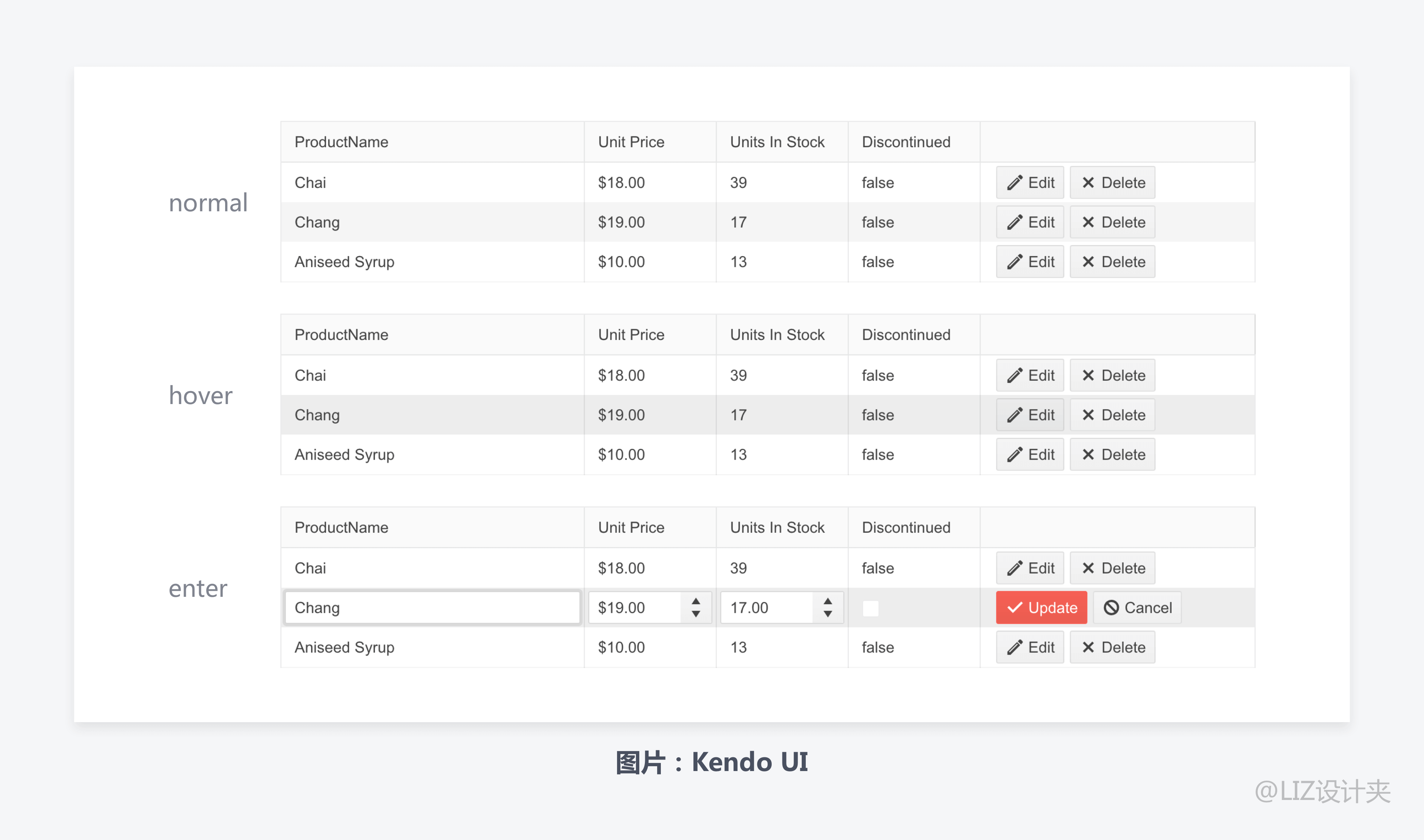Increase the 17.00 units value with up arrow

tap(828, 601)
